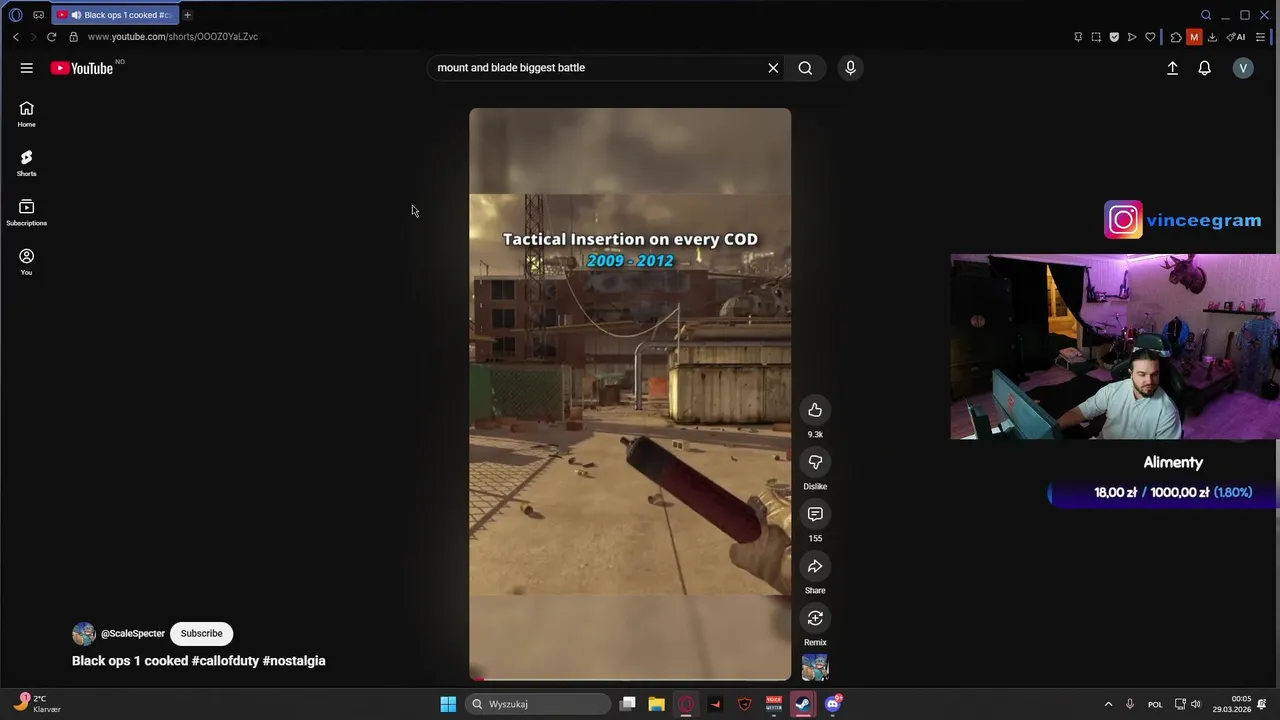Open Steam from the taskbar
Image resolution: width=1280 pixels, height=720 pixels.
803,704
